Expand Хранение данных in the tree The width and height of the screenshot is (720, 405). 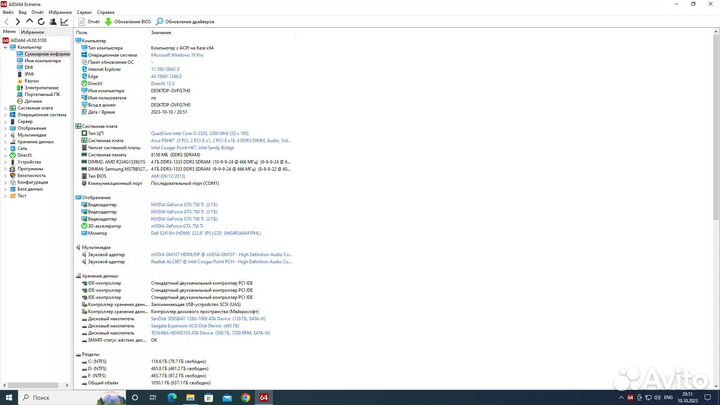(x=6, y=142)
